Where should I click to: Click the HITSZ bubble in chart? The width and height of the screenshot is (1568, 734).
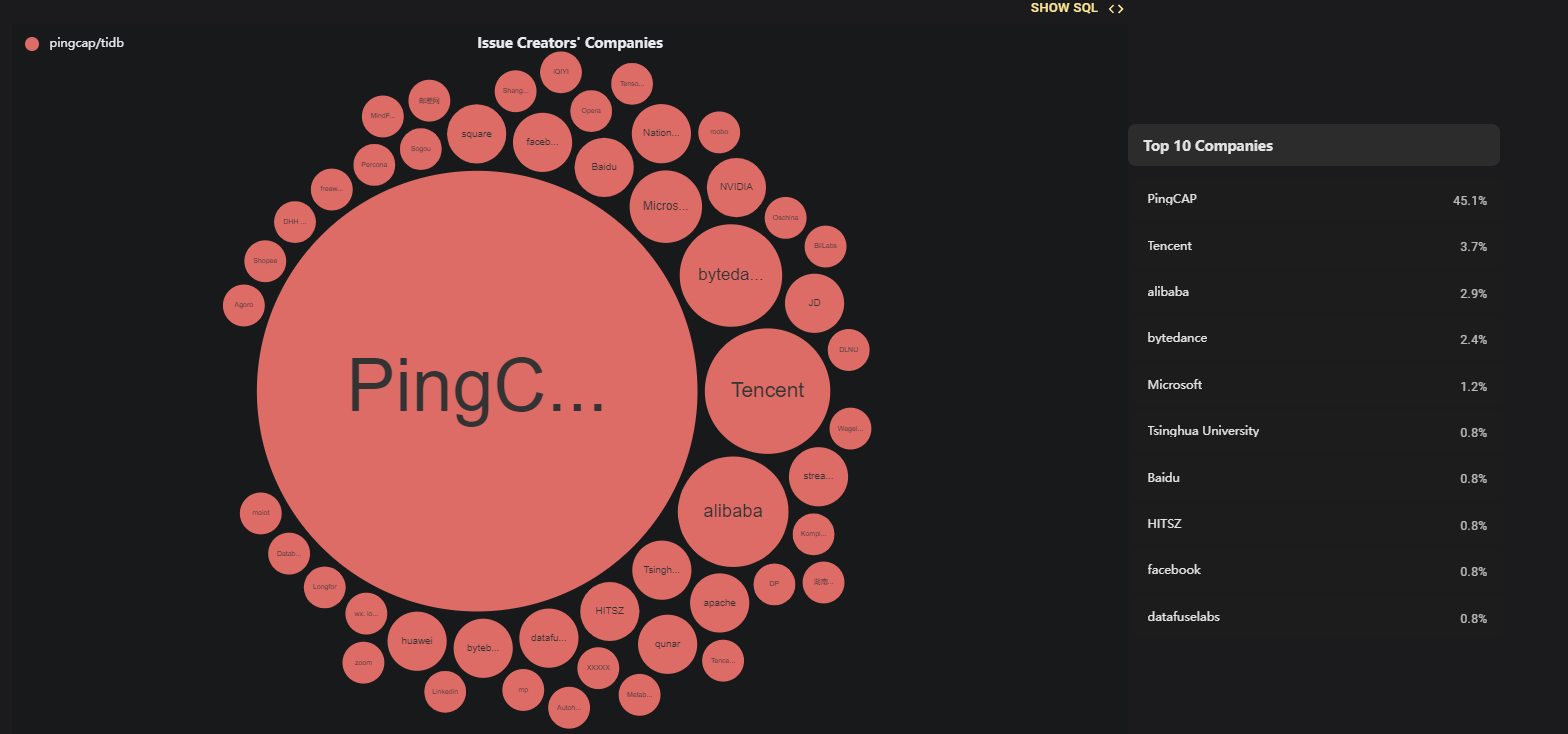tap(609, 611)
